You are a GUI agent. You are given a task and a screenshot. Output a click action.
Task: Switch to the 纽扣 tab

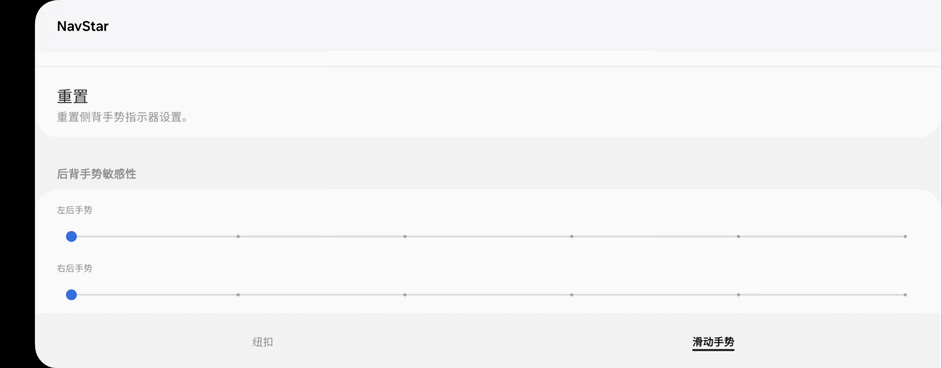[263, 342]
